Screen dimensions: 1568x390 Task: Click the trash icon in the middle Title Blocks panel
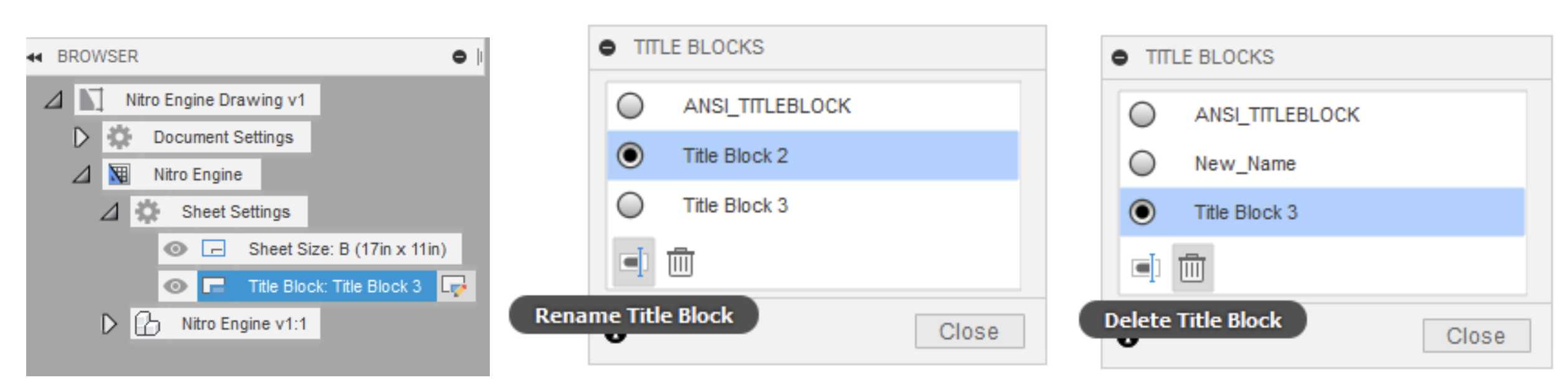point(680,262)
